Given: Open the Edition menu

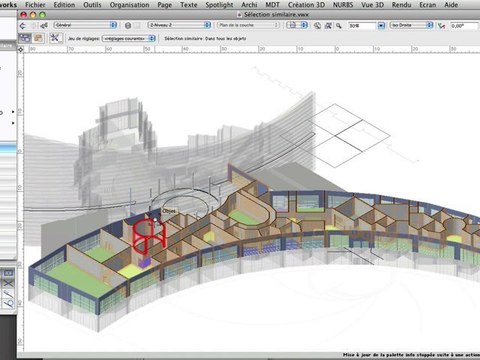Looking at the screenshot, I should [64, 5].
